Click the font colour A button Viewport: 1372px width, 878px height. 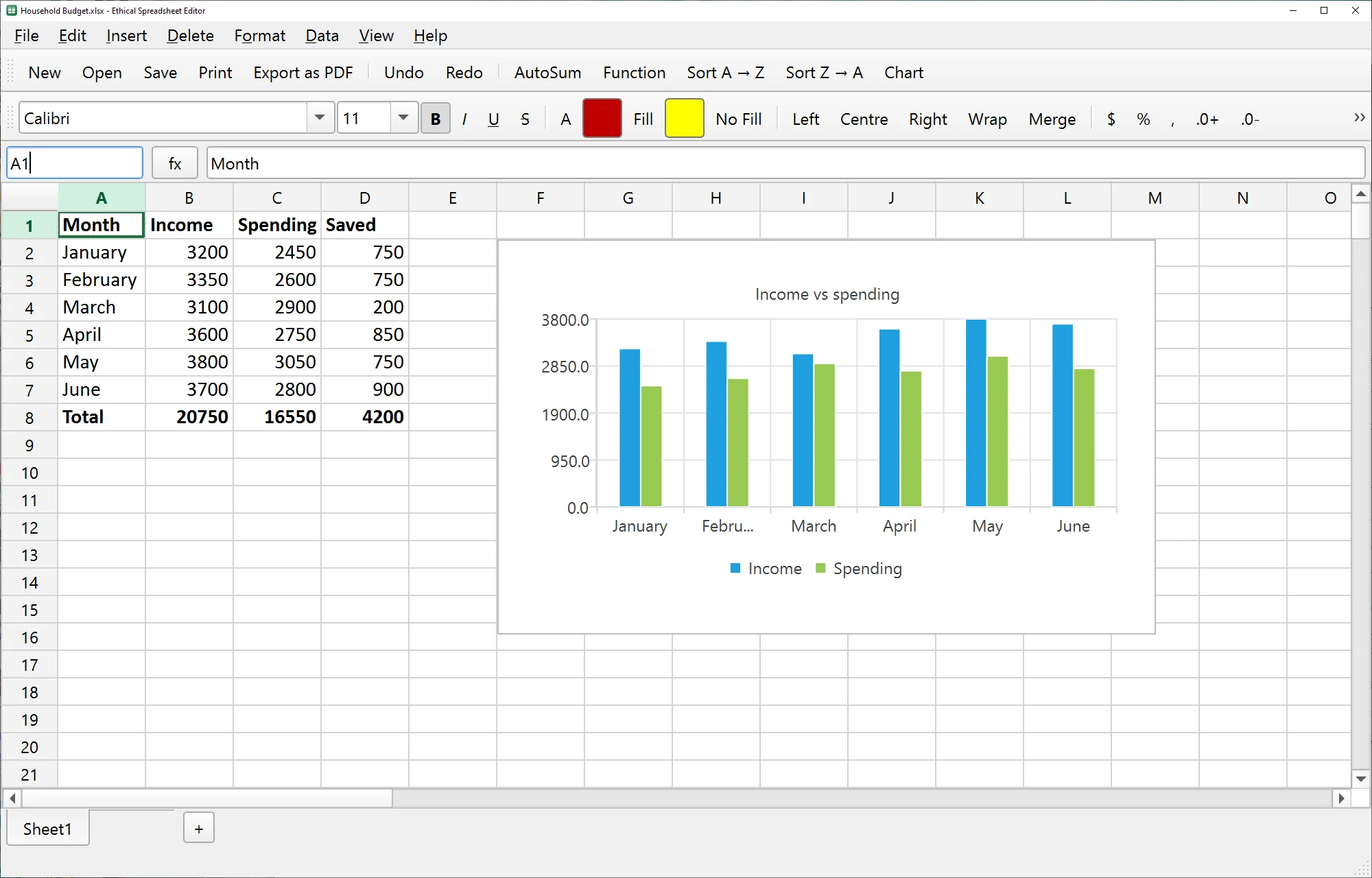click(x=565, y=119)
